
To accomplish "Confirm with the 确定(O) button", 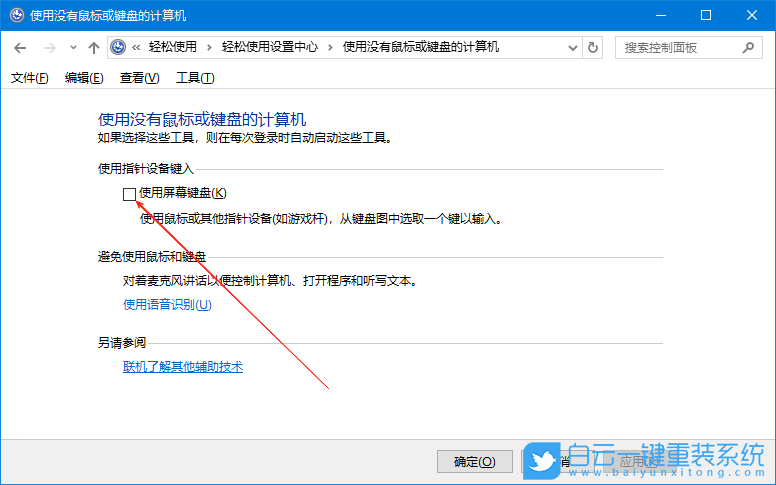I will tap(475, 462).
